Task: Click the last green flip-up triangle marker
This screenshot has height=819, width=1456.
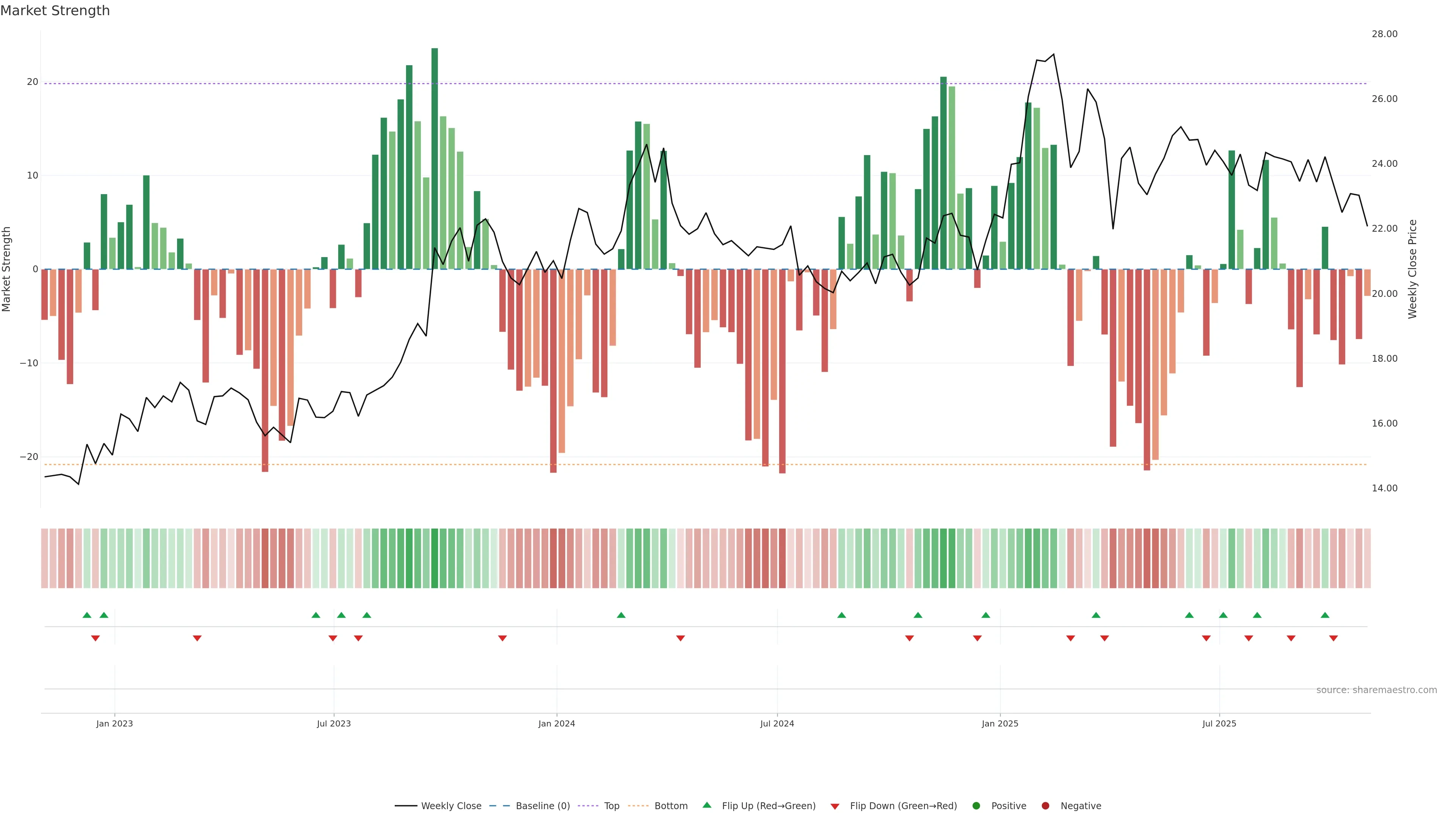Action: [1325, 615]
